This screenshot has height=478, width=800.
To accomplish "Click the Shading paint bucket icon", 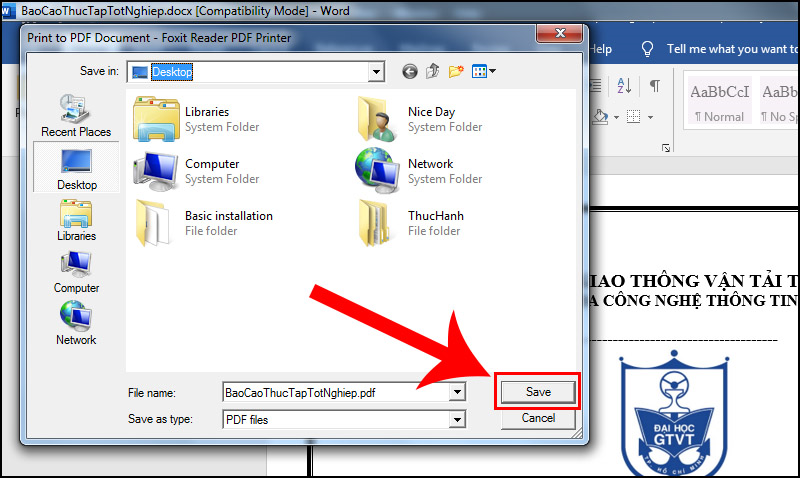I will coord(602,116).
